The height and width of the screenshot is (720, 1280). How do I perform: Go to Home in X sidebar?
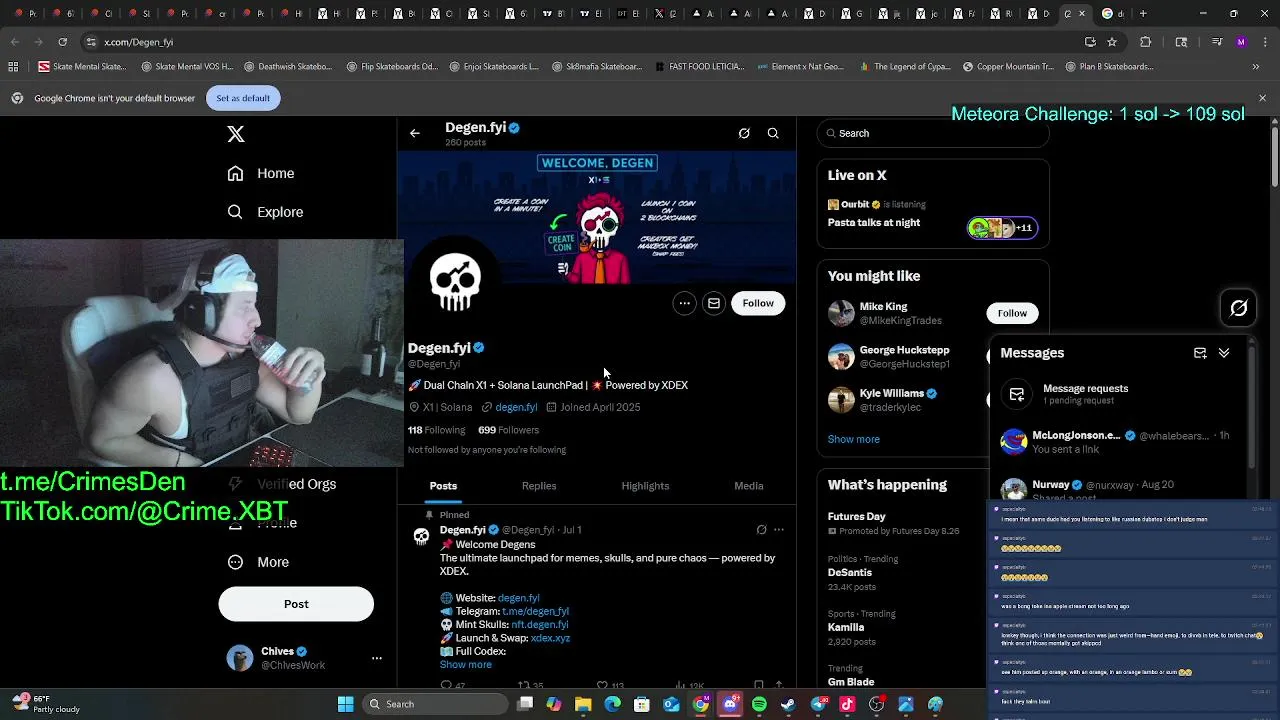261,173
